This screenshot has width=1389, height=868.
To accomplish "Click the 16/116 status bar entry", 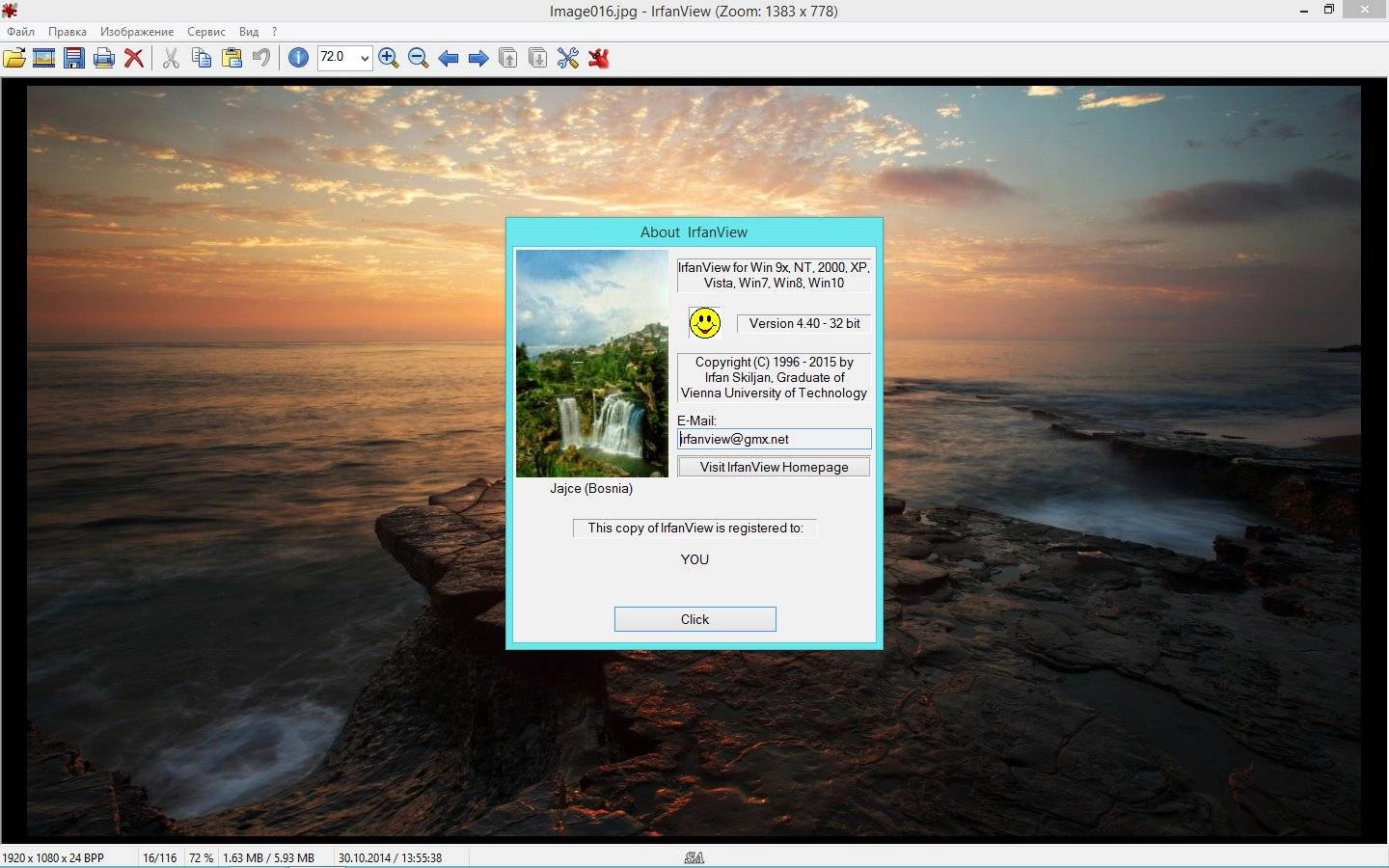I will click(160, 857).
